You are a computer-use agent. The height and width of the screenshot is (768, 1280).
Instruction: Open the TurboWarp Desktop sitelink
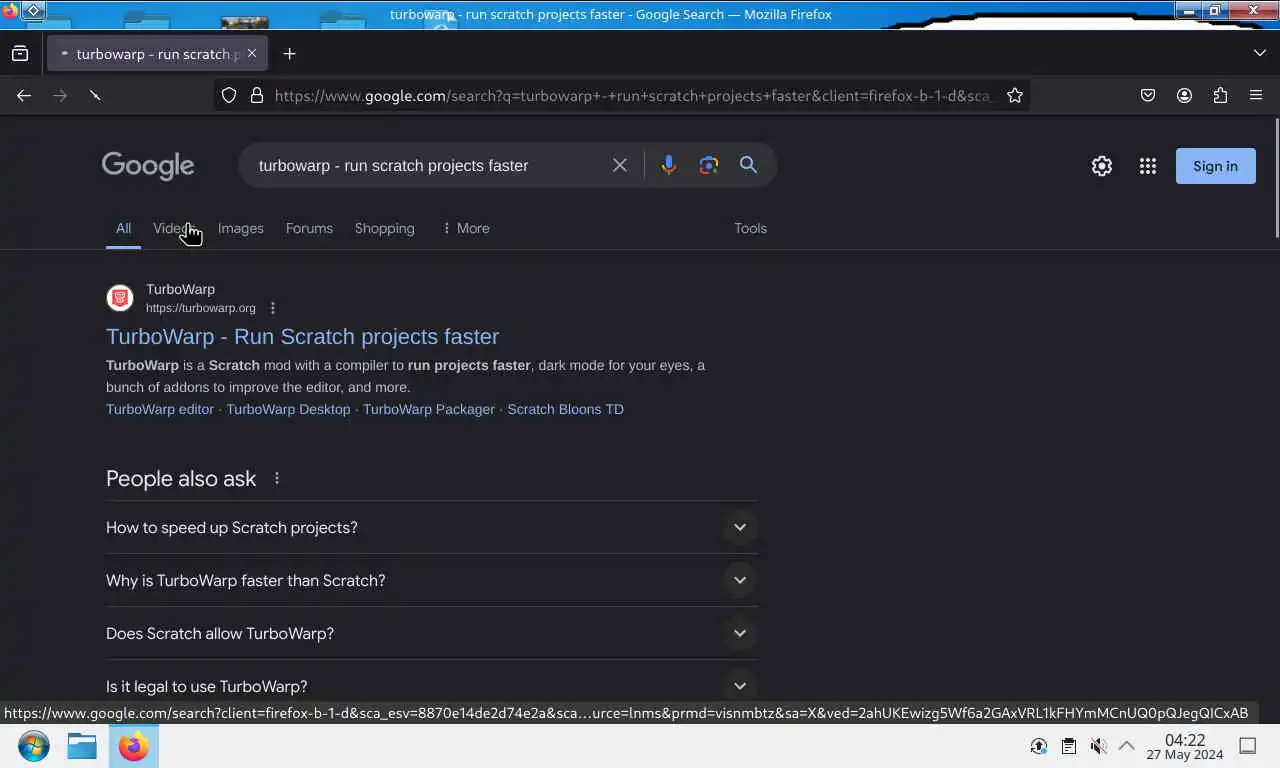click(x=288, y=409)
